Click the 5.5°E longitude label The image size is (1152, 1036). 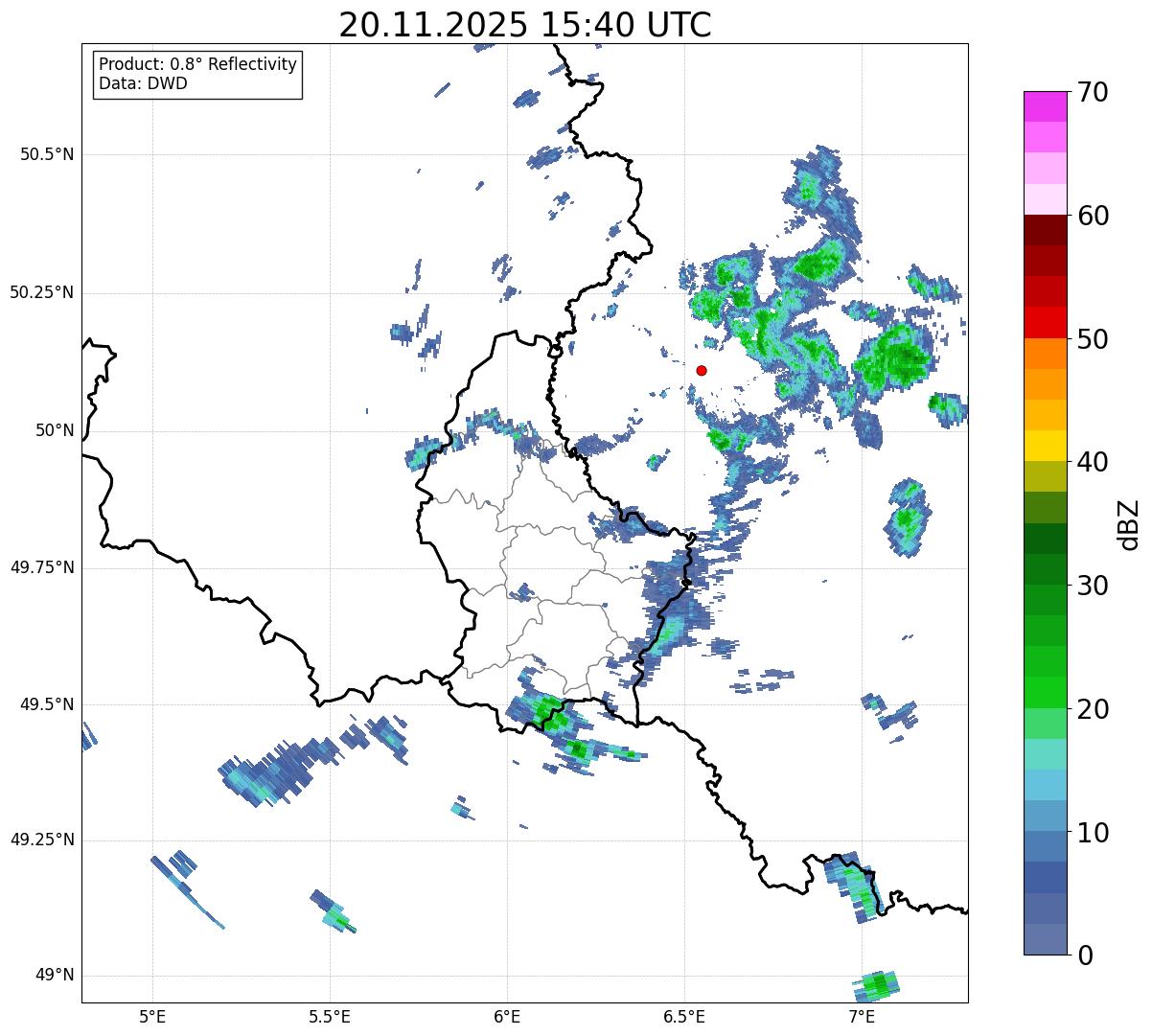coord(330,1017)
